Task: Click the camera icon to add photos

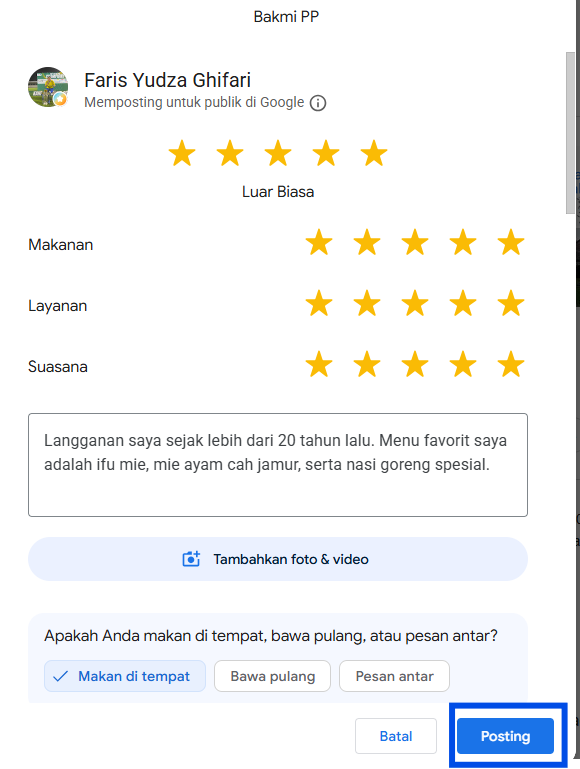Action: pos(191,559)
